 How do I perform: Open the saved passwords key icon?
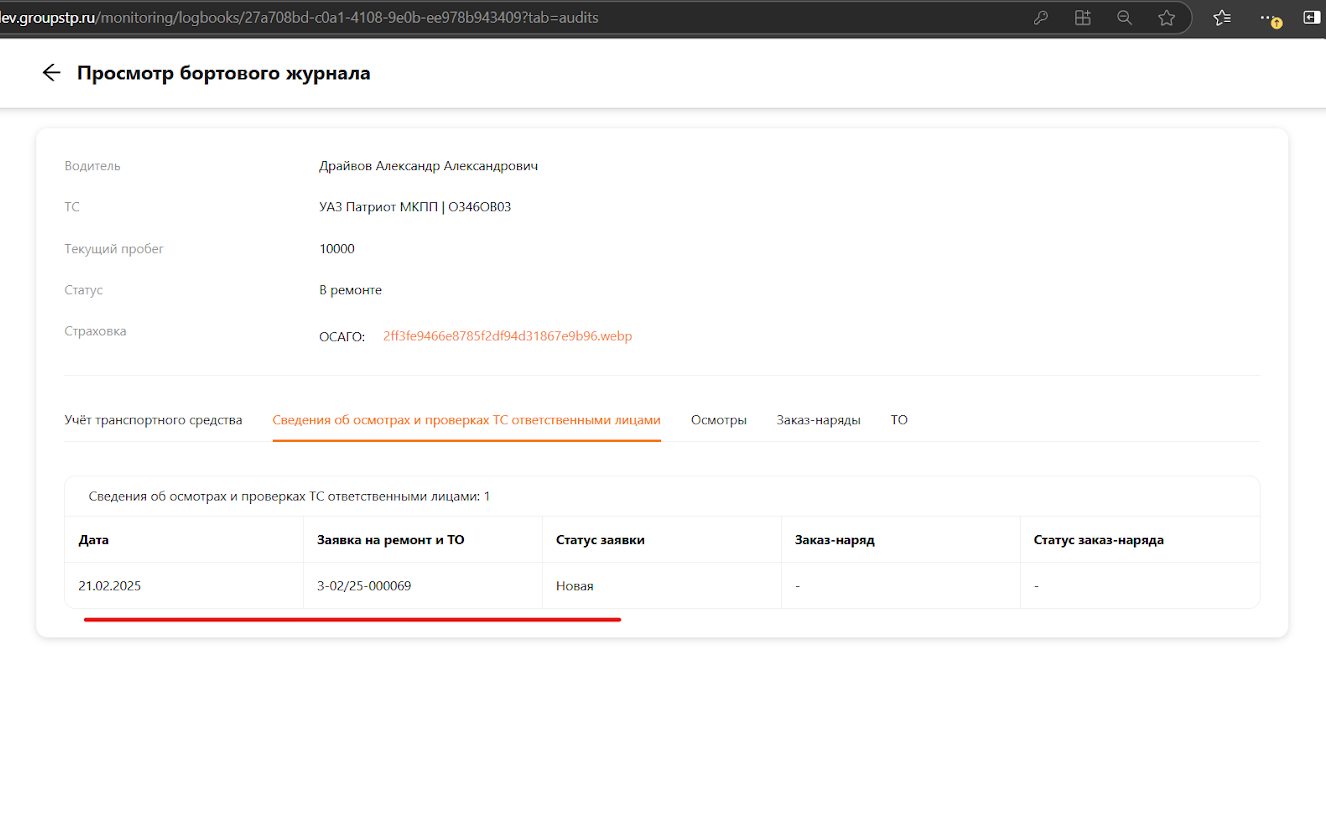[x=1041, y=18]
